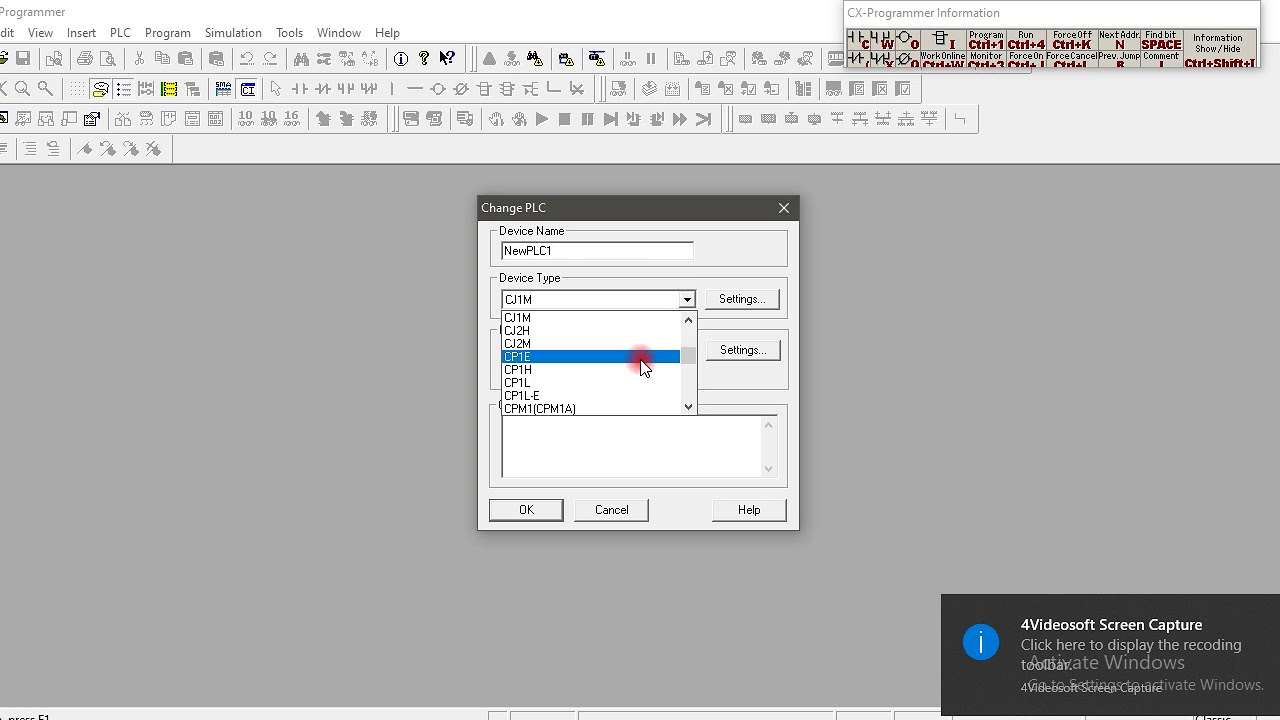
Task: Select CP1E in the device list
Action: point(590,356)
